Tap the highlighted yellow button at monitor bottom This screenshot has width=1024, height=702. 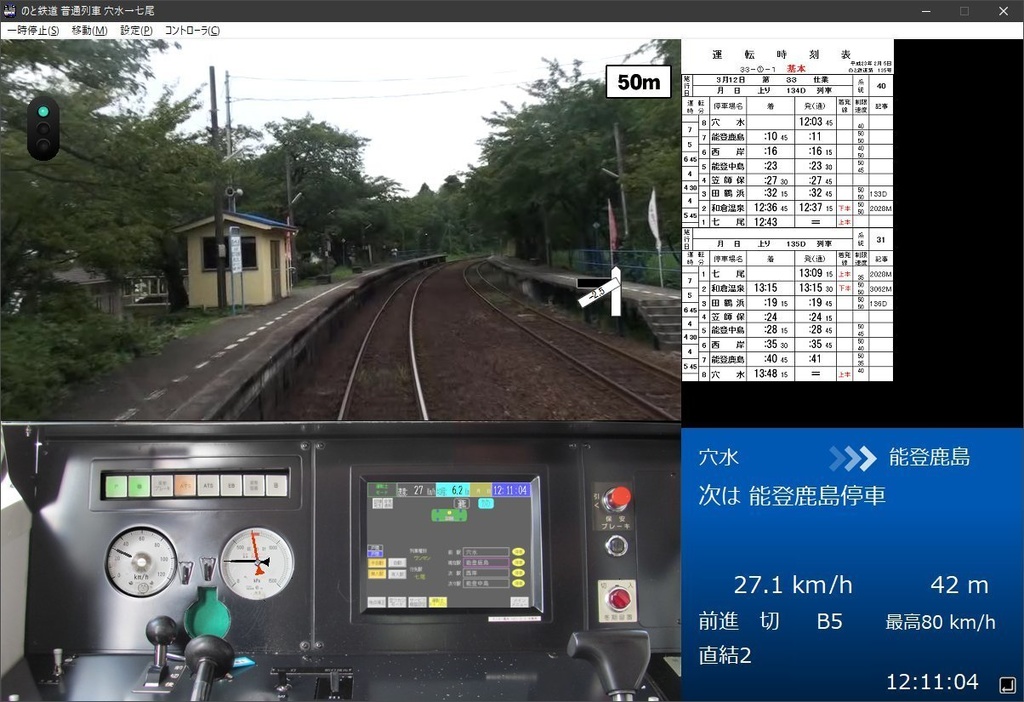point(438,601)
